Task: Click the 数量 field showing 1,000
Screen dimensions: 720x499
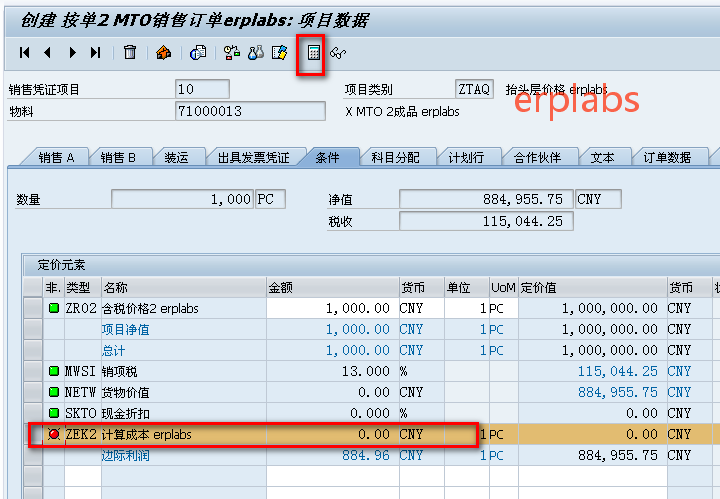Action: click(182, 199)
